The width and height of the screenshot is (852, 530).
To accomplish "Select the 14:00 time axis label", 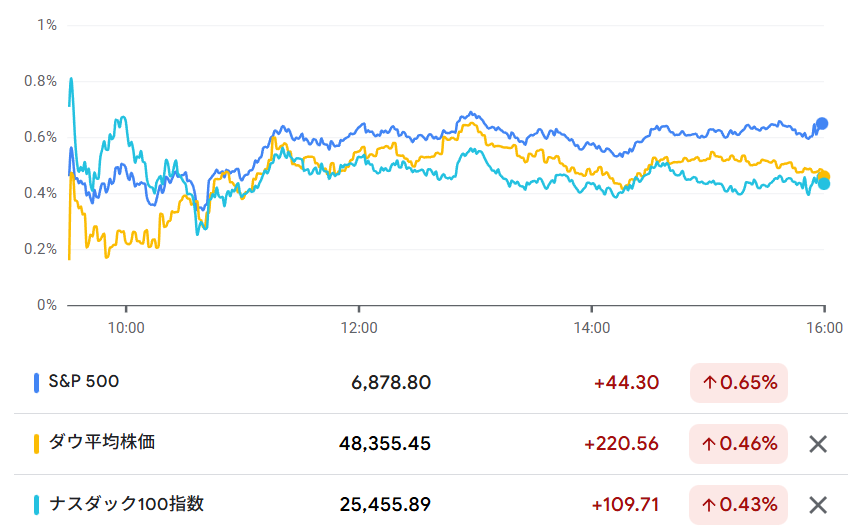I will tap(592, 327).
